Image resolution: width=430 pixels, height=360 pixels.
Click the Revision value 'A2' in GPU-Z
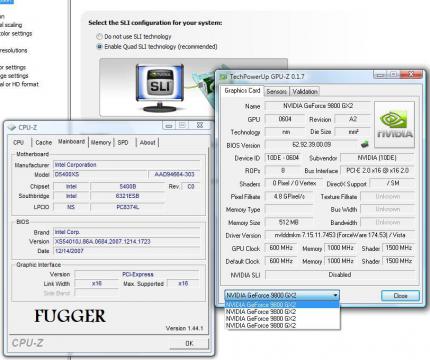click(x=352, y=119)
